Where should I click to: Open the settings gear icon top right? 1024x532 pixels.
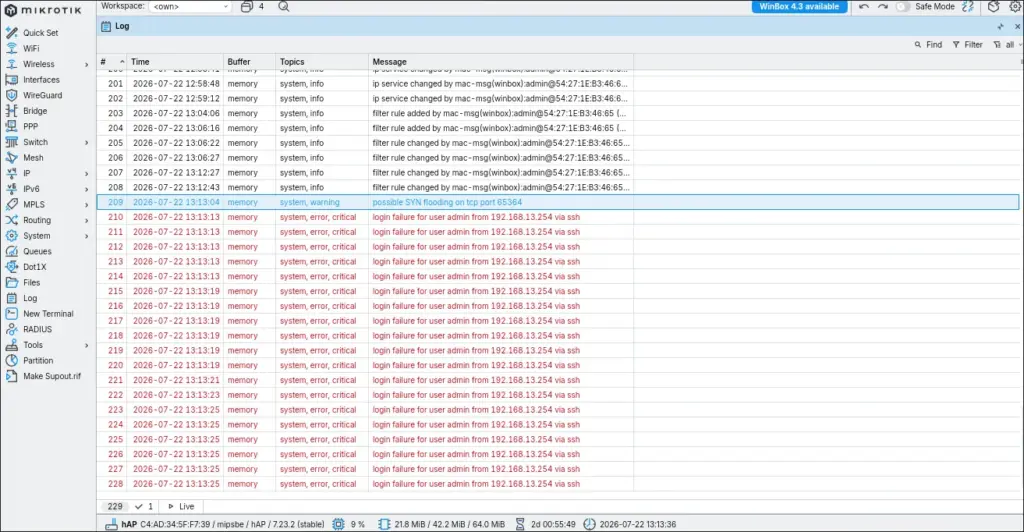(1015, 7)
